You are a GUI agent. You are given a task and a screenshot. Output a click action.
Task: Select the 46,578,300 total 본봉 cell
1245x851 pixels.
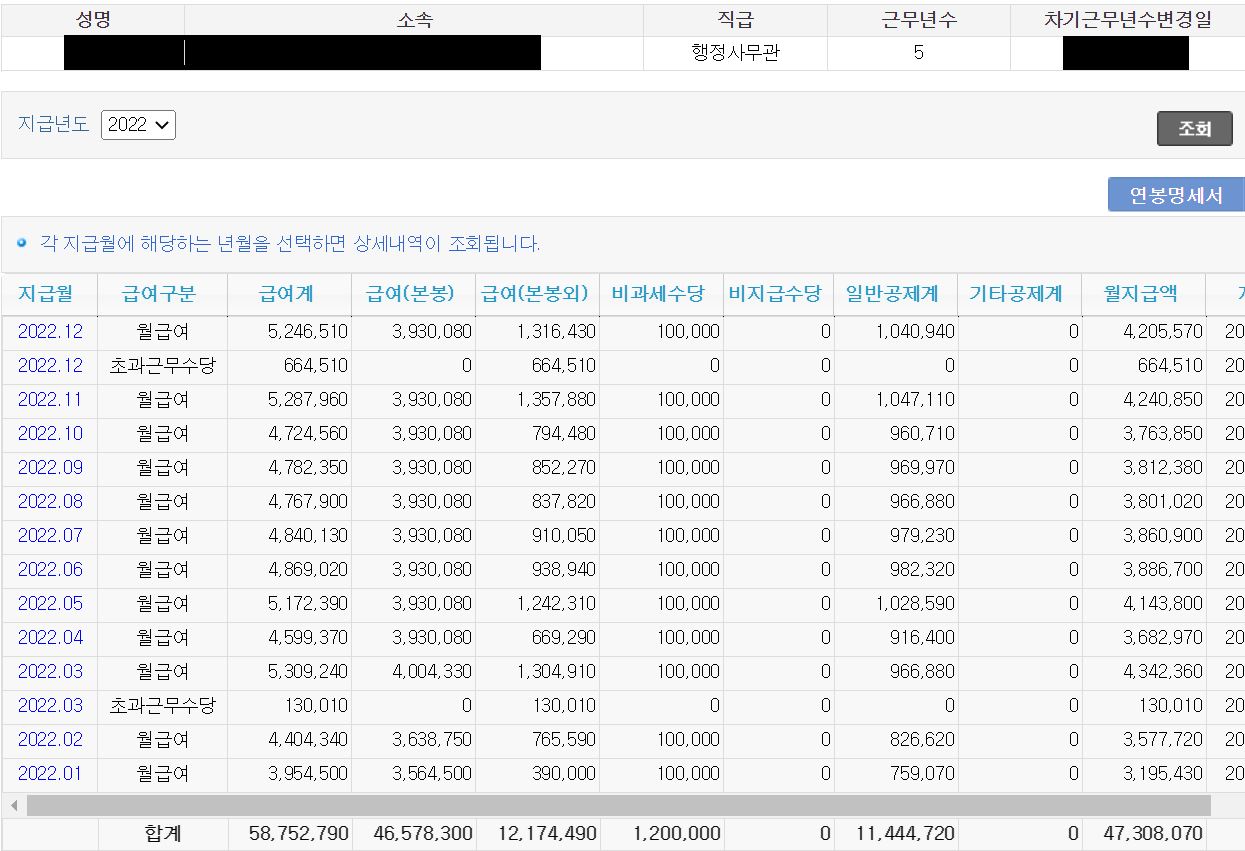[414, 833]
